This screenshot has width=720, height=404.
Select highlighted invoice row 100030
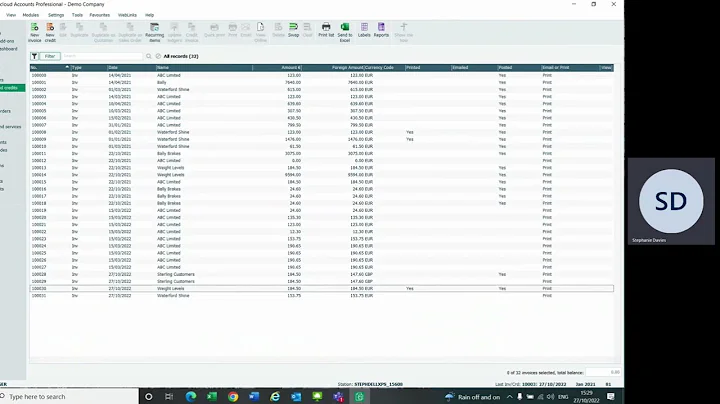tap(321, 288)
